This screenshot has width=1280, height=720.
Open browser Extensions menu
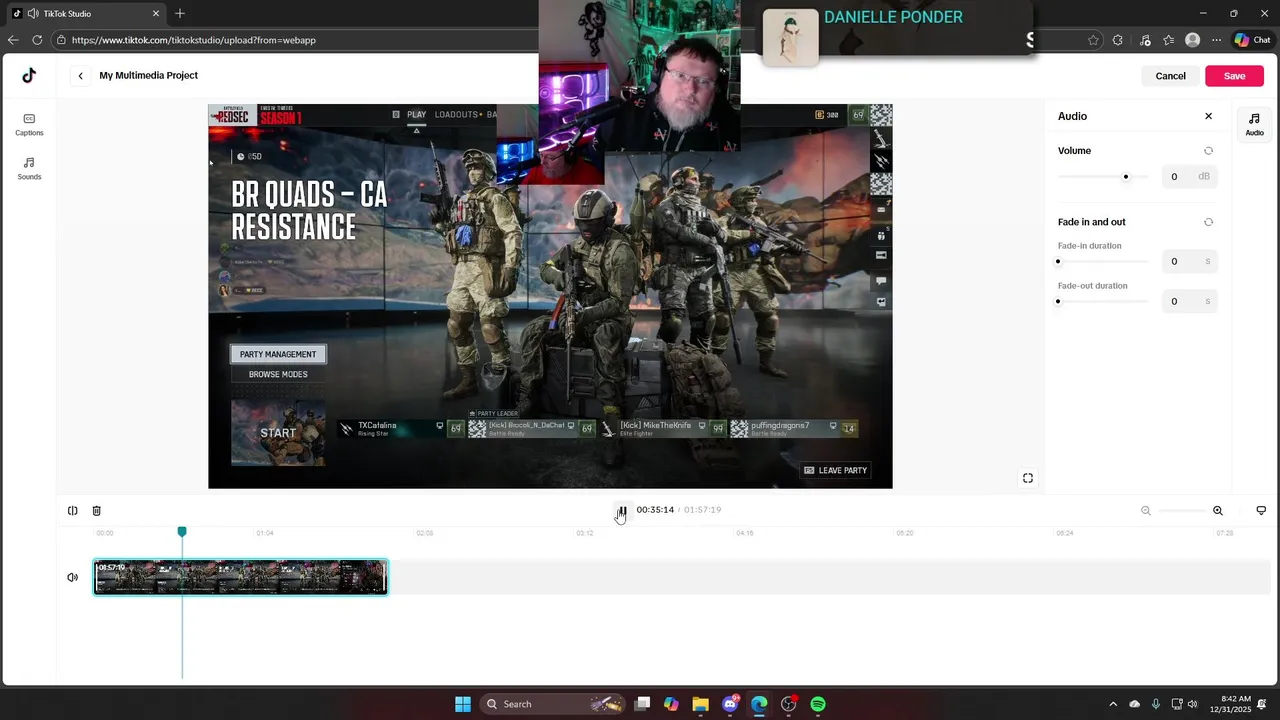click(x=1118, y=40)
